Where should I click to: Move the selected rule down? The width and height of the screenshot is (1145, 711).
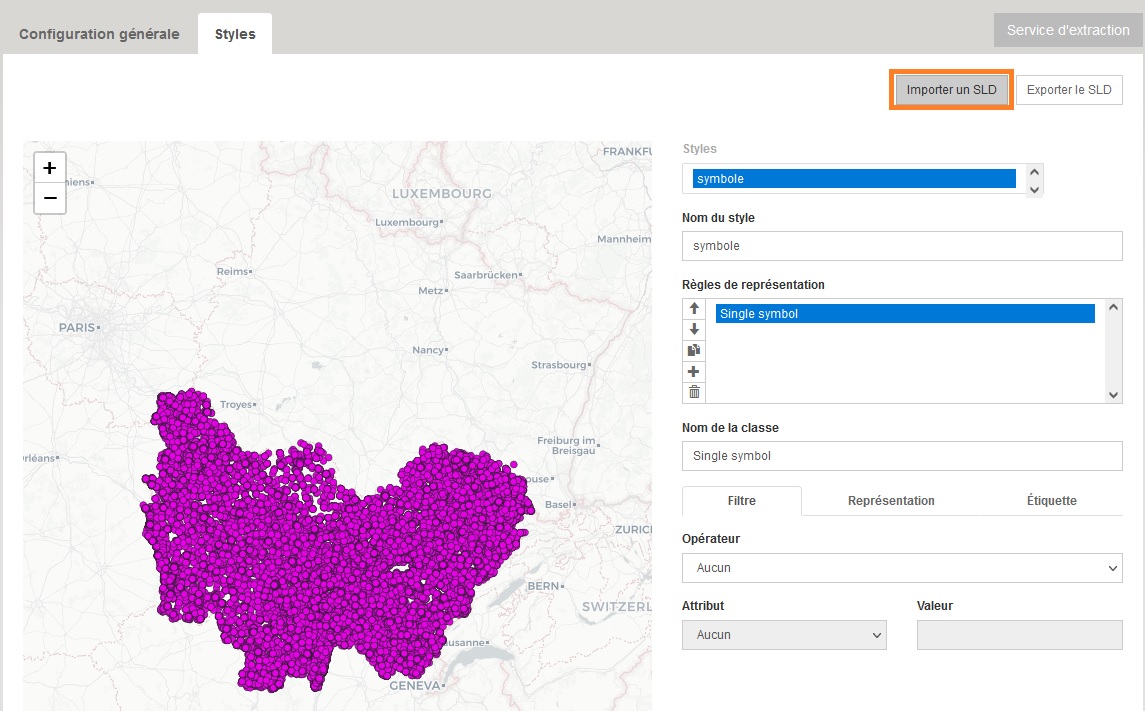point(694,329)
